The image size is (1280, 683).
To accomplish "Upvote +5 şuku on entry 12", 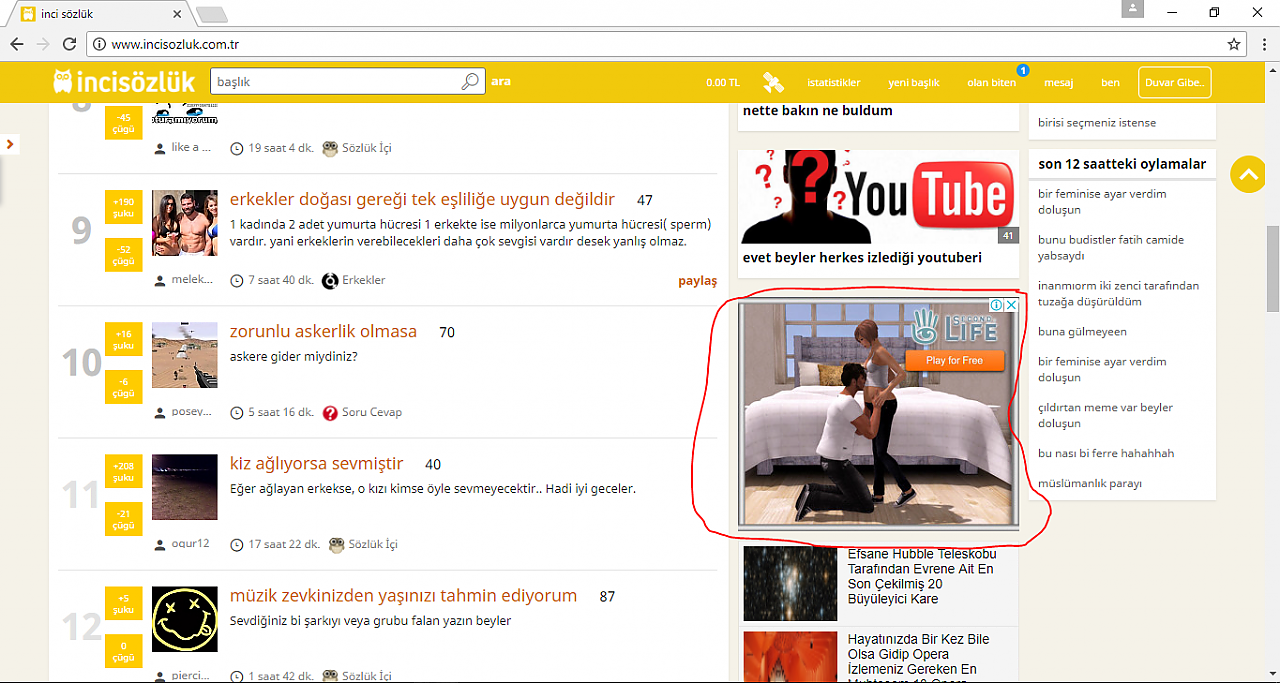I will 124,602.
